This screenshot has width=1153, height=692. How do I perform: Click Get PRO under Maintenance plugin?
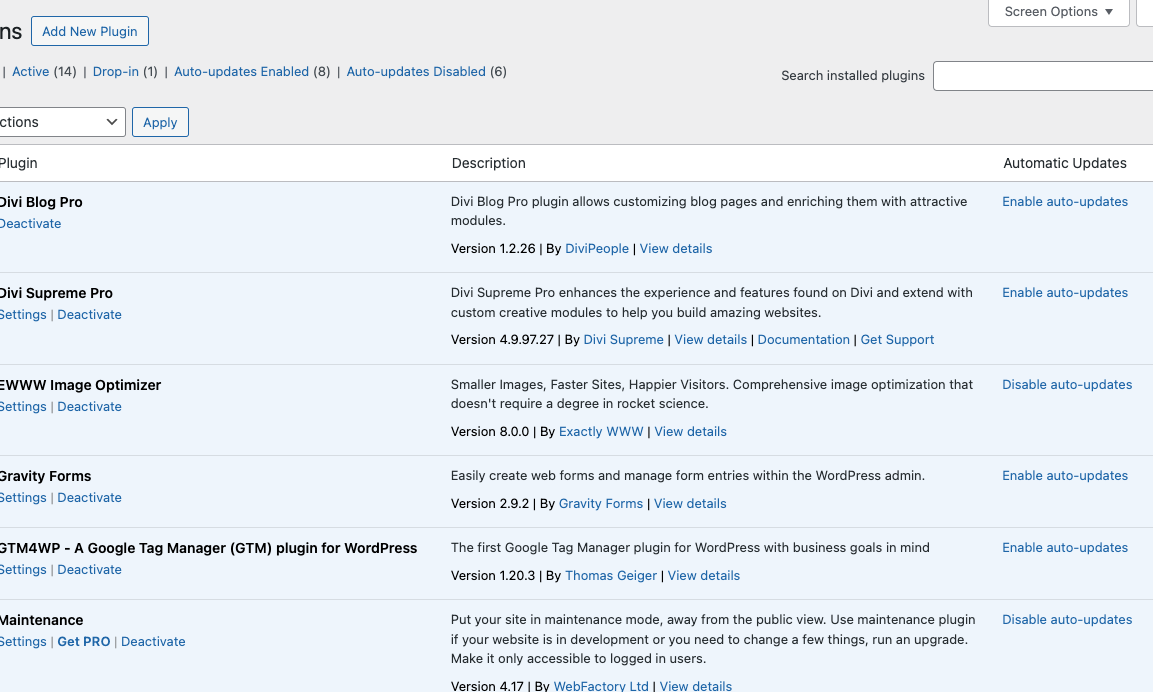coord(84,642)
